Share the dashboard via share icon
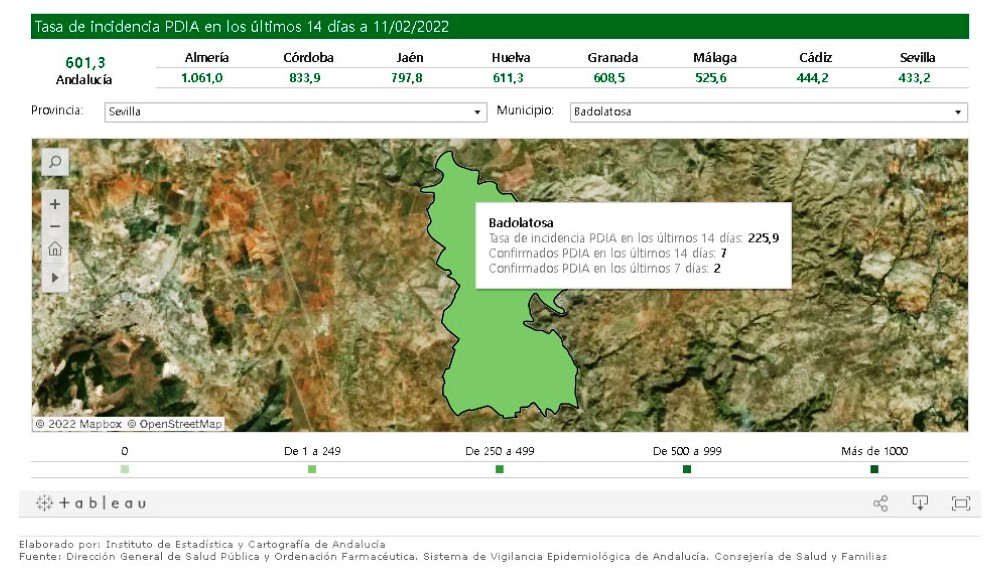 point(880,503)
